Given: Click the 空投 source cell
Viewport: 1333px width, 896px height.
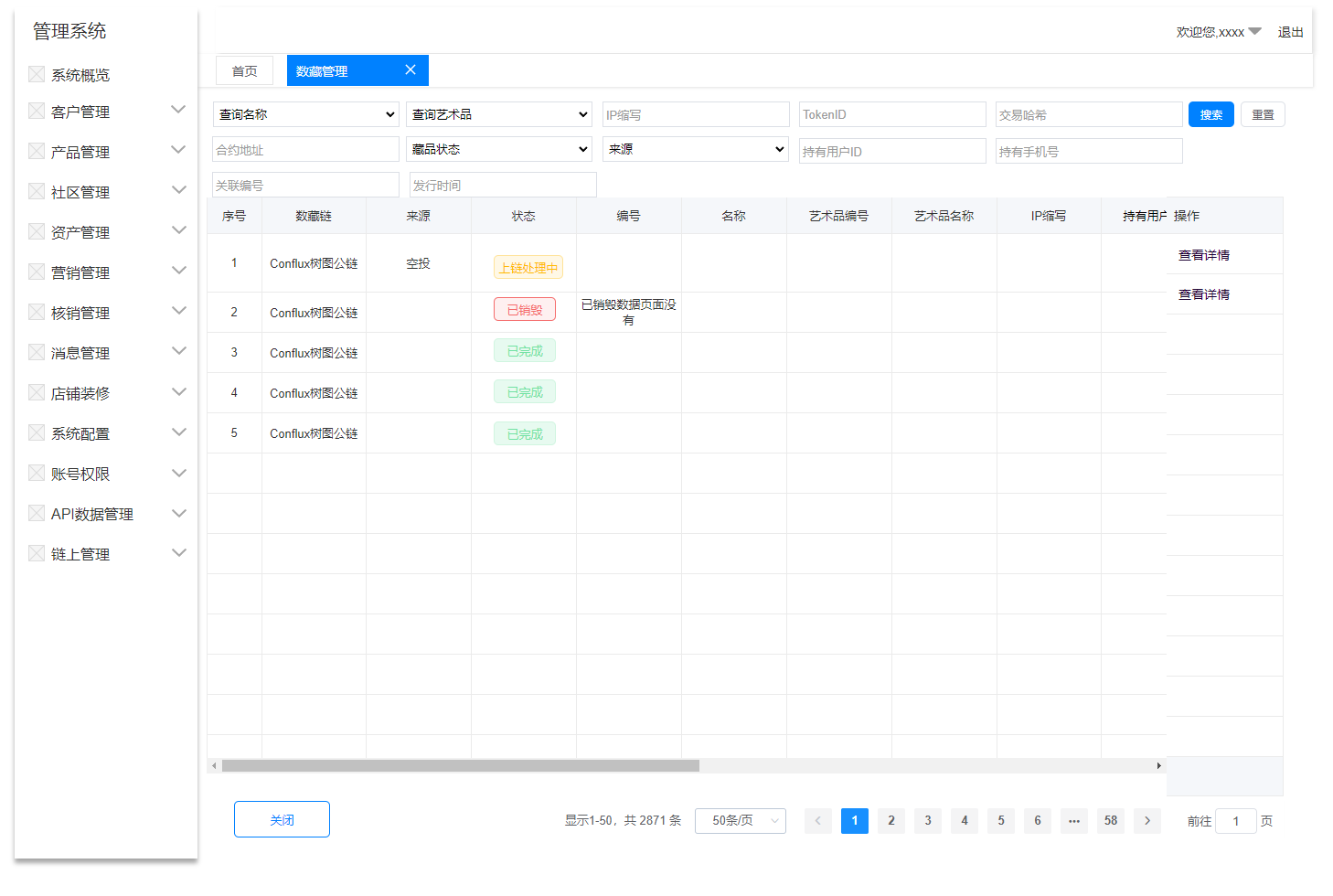Looking at the screenshot, I should click(x=418, y=263).
